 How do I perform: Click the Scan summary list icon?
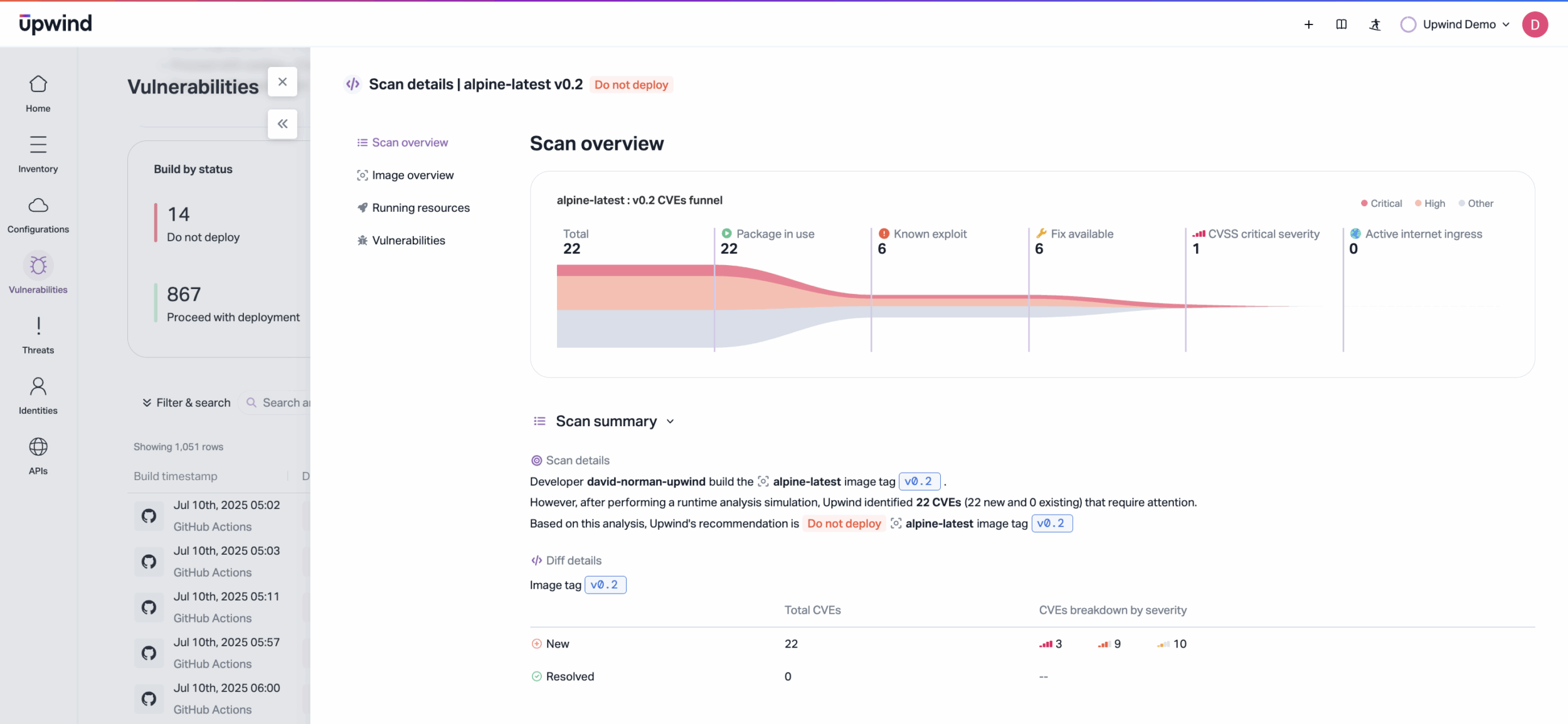(x=539, y=421)
